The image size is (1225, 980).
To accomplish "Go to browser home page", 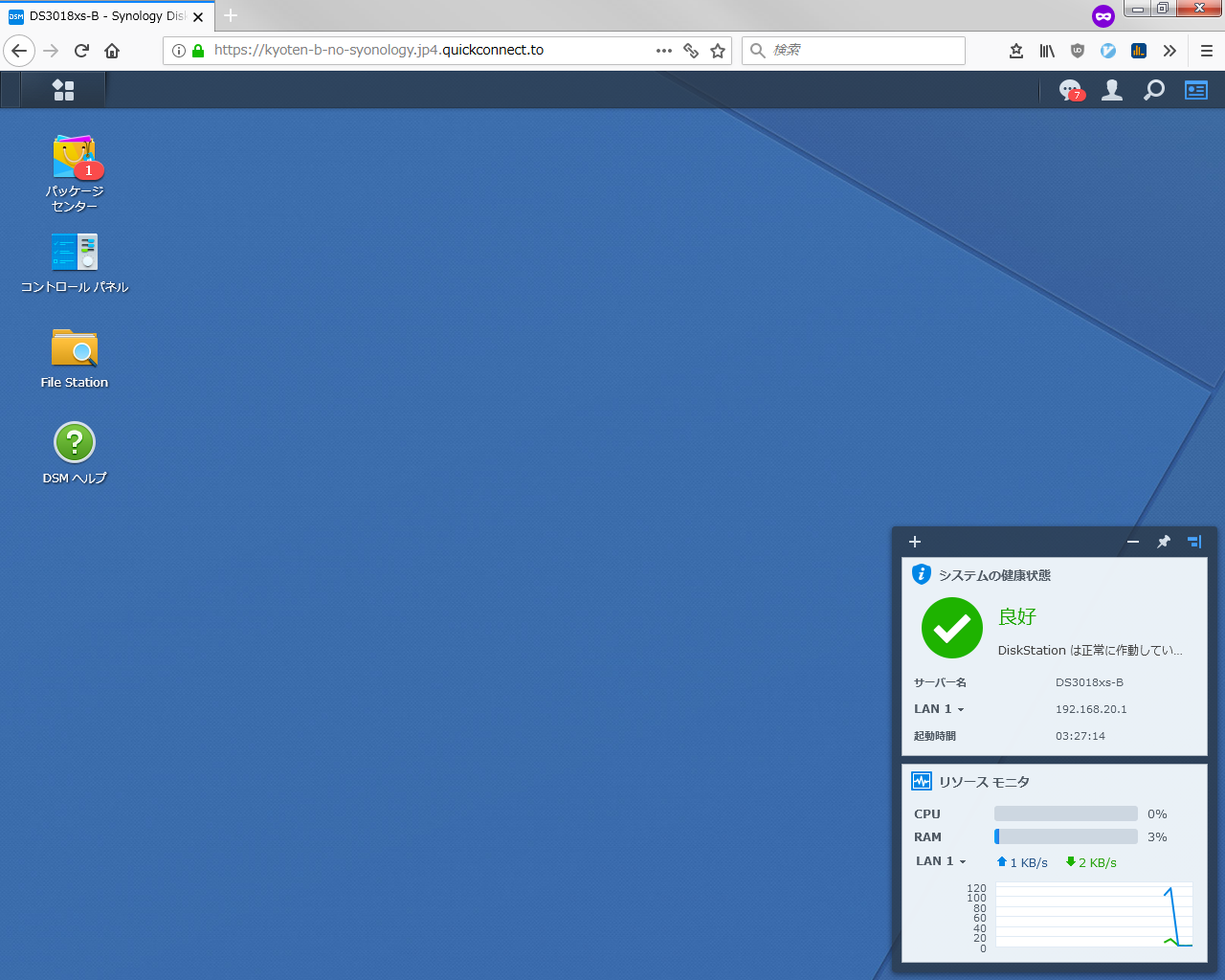I will (112, 51).
